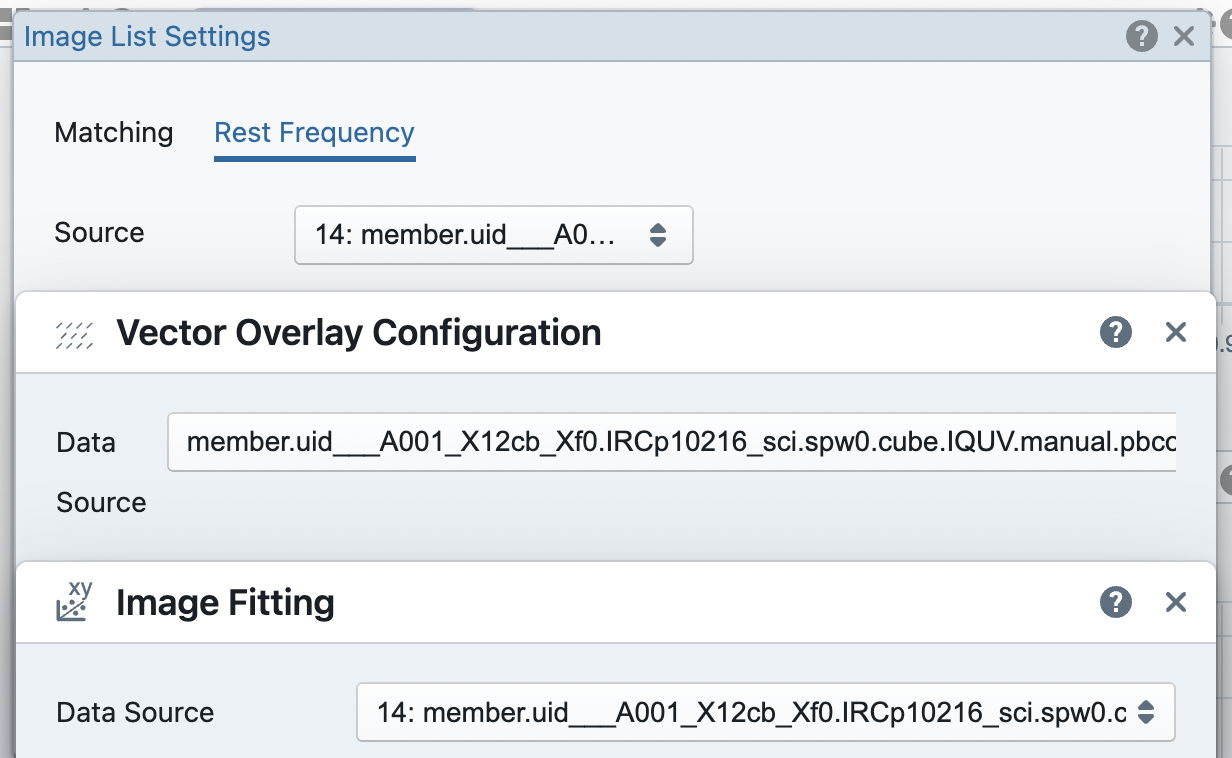Close the Image List Settings dialog
Image resolution: width=1232 pixels, height=758 pixels.
click(1184, 36)
